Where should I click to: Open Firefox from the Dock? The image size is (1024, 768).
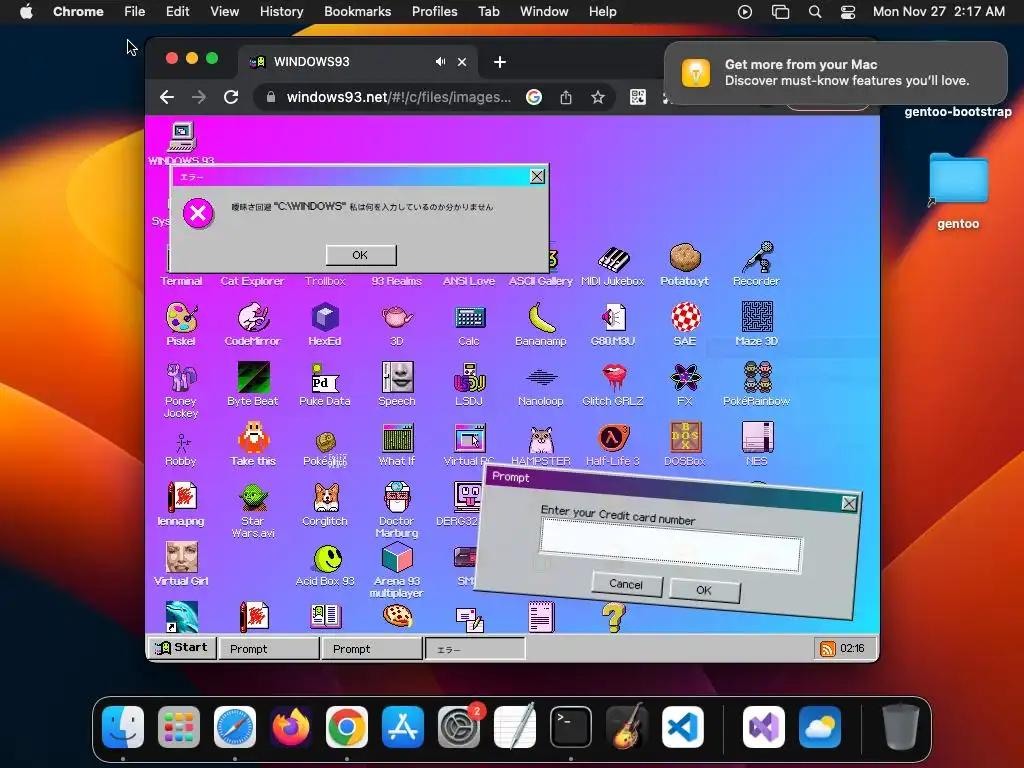291,727
